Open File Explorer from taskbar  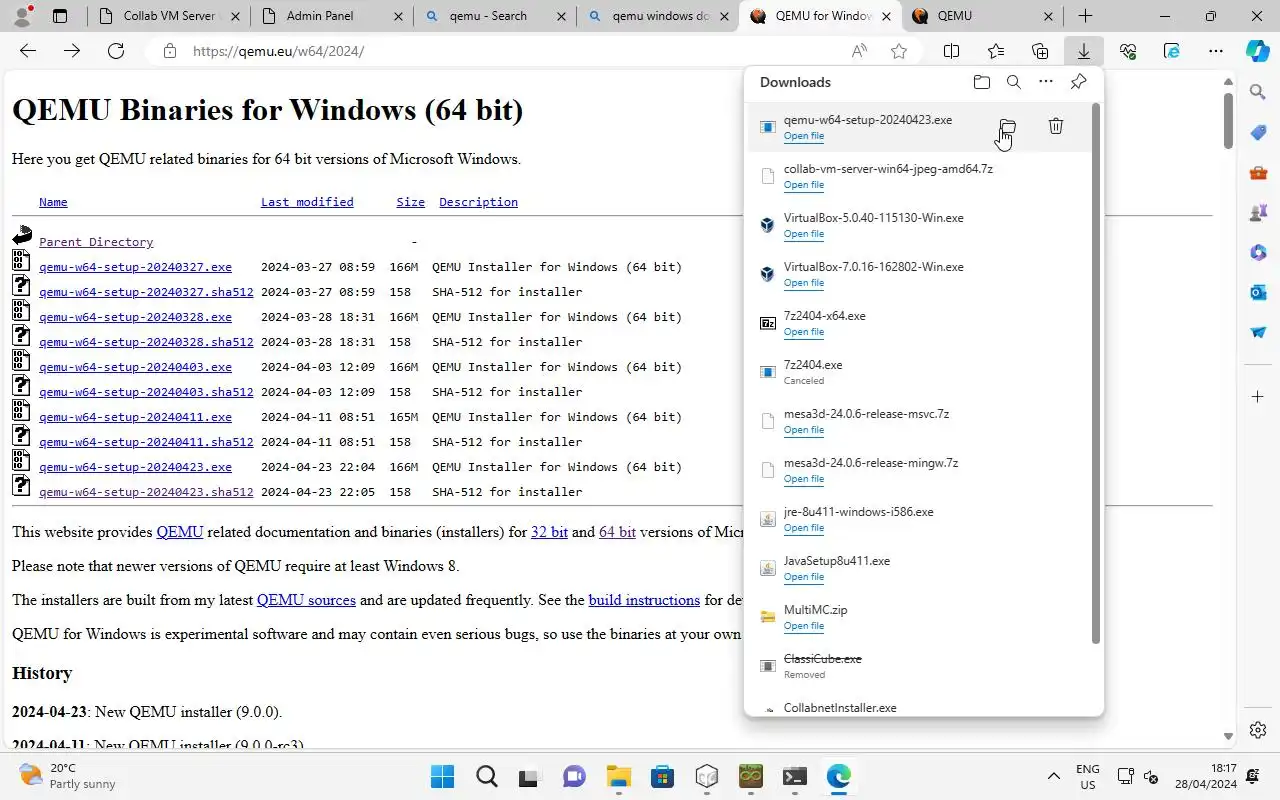(618, 776)
